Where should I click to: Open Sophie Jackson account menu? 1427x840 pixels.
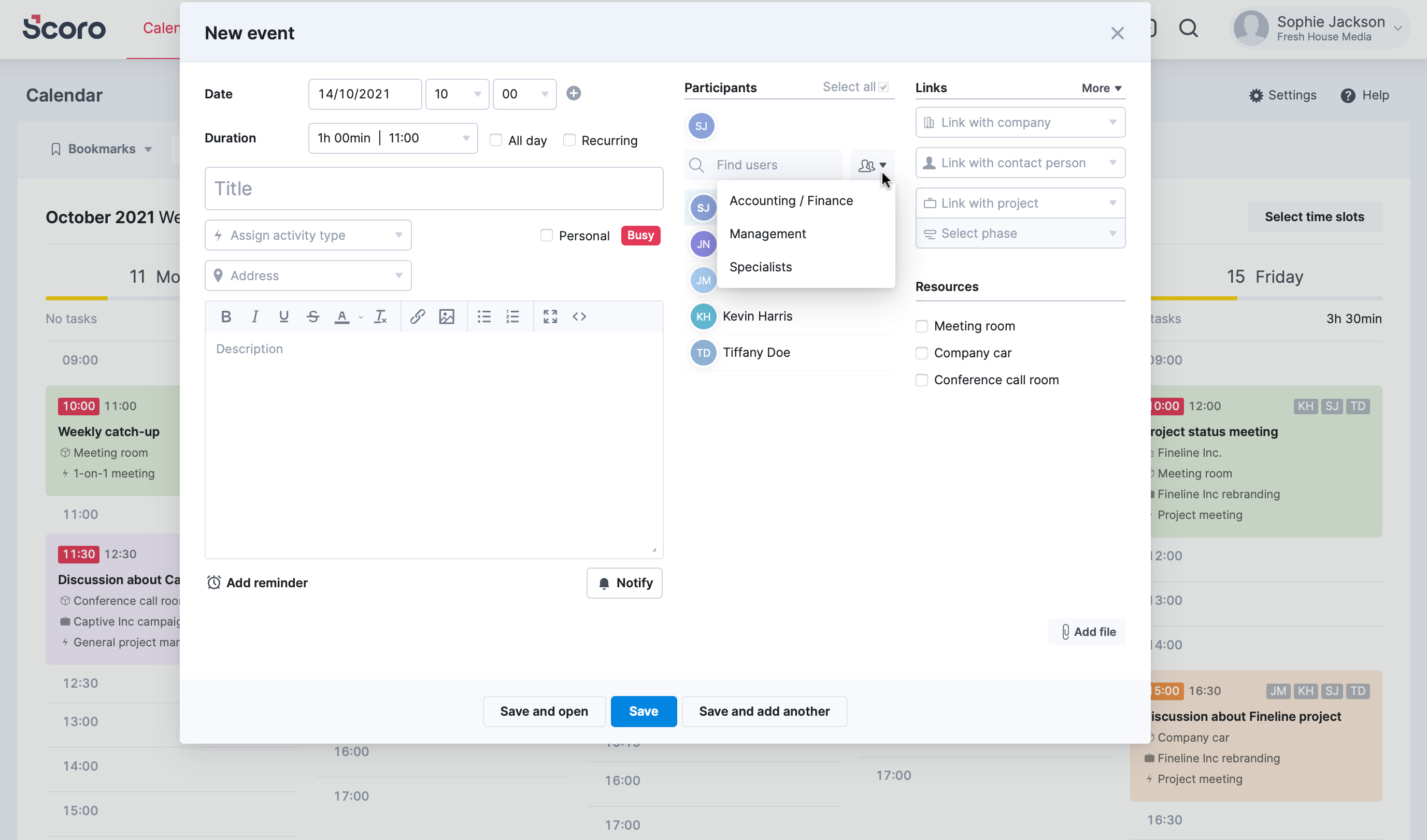pos(1320,28)
